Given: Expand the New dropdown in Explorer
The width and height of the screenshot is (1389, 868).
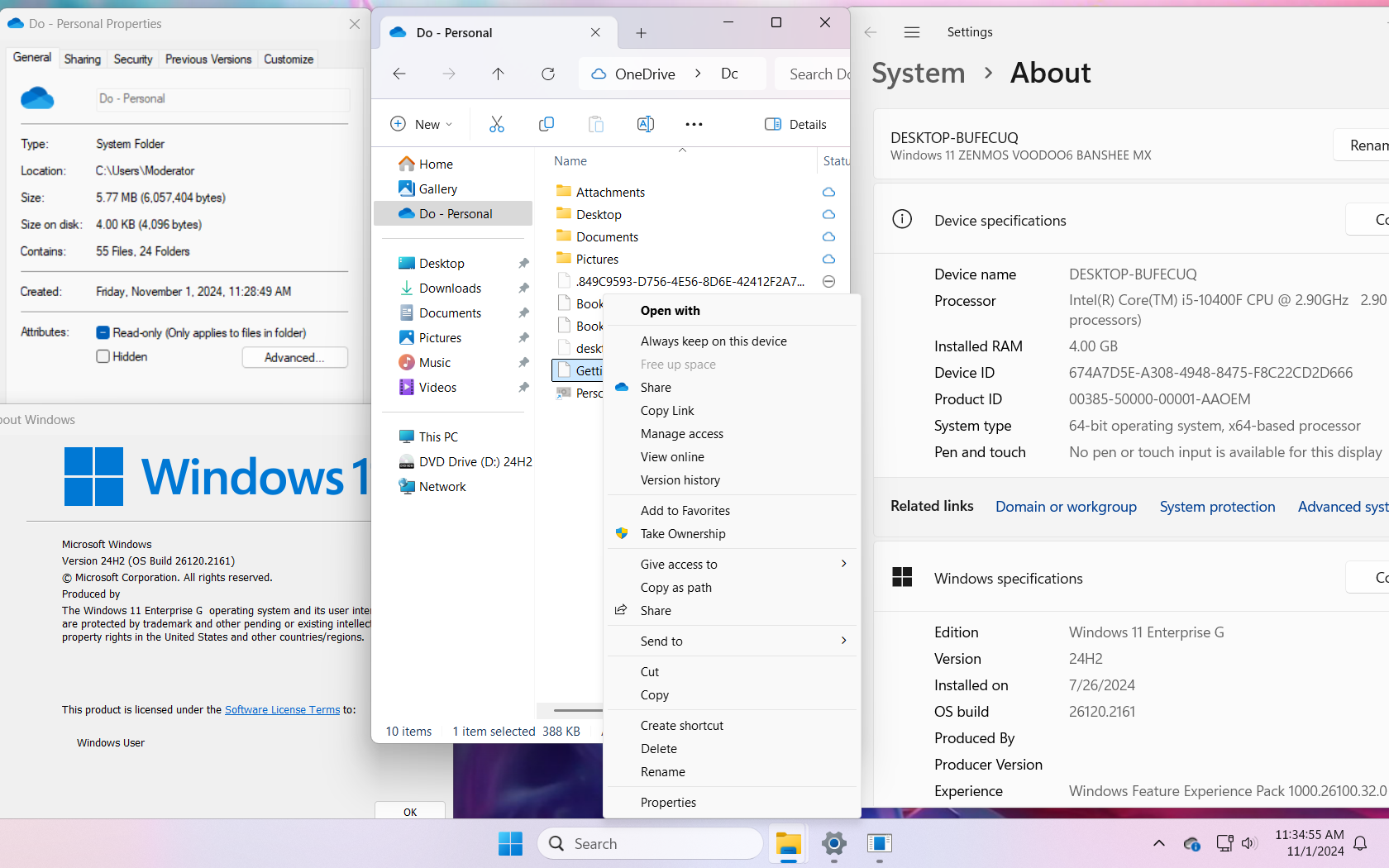Looking at the screenshot, I should [x=421, y=124].
